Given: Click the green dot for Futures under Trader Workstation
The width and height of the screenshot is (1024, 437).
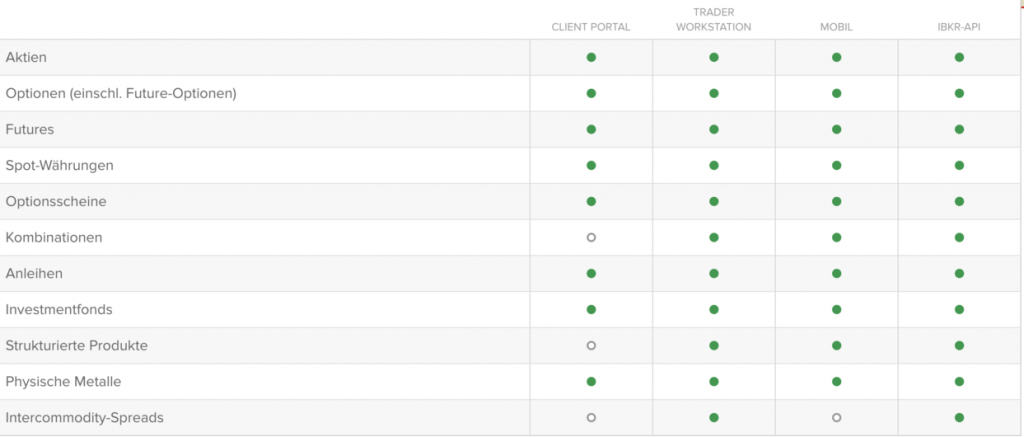Looking at the screenshot, I should 714,129.
